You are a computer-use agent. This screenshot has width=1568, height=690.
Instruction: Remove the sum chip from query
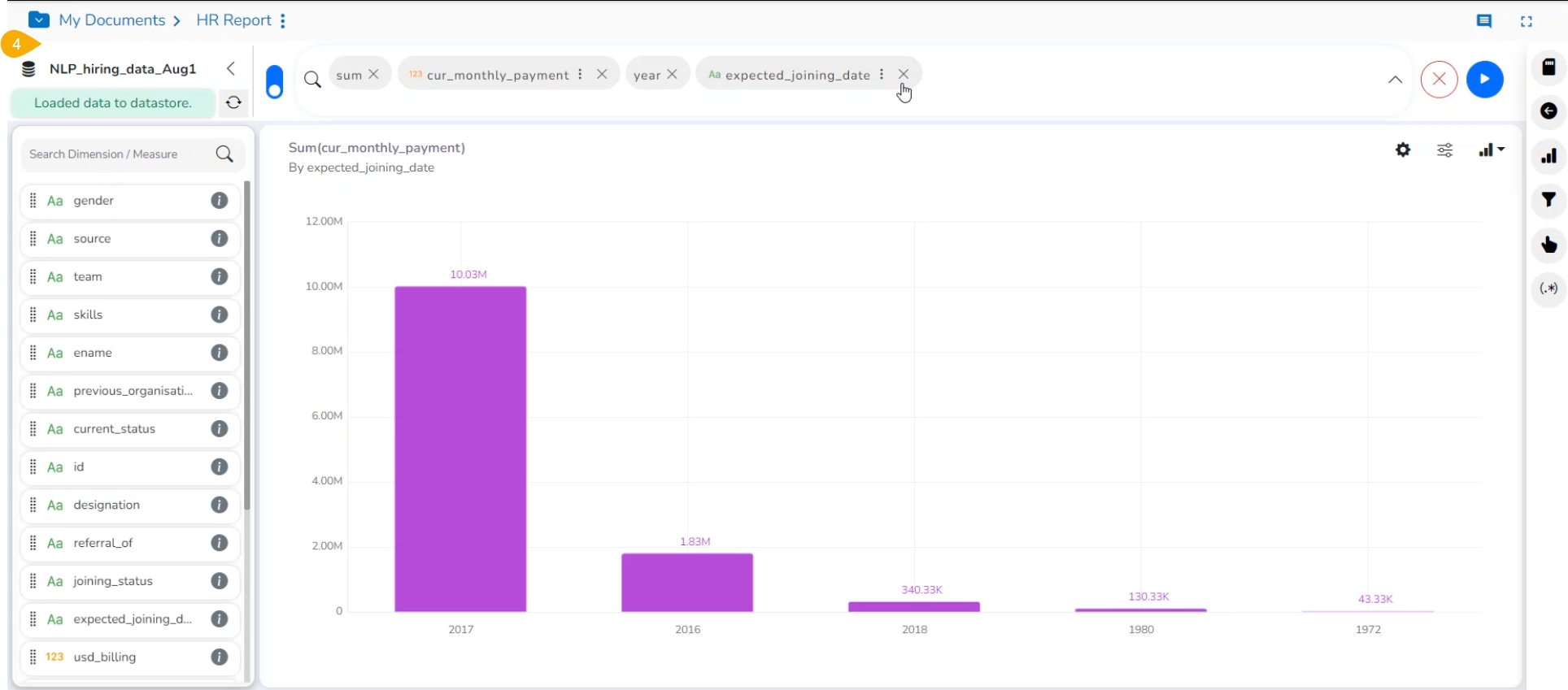374,74
